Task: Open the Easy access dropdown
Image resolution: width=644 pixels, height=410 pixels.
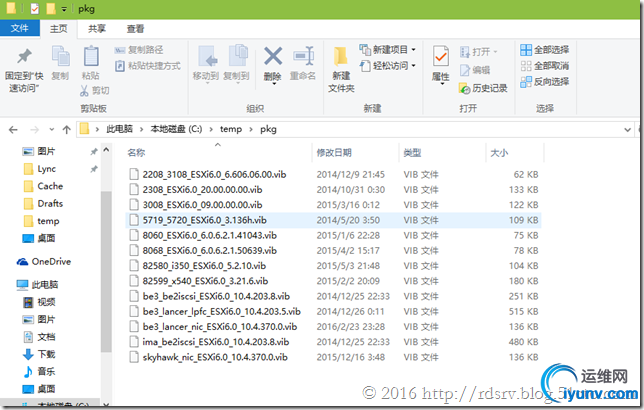Action: click(387, 65)
